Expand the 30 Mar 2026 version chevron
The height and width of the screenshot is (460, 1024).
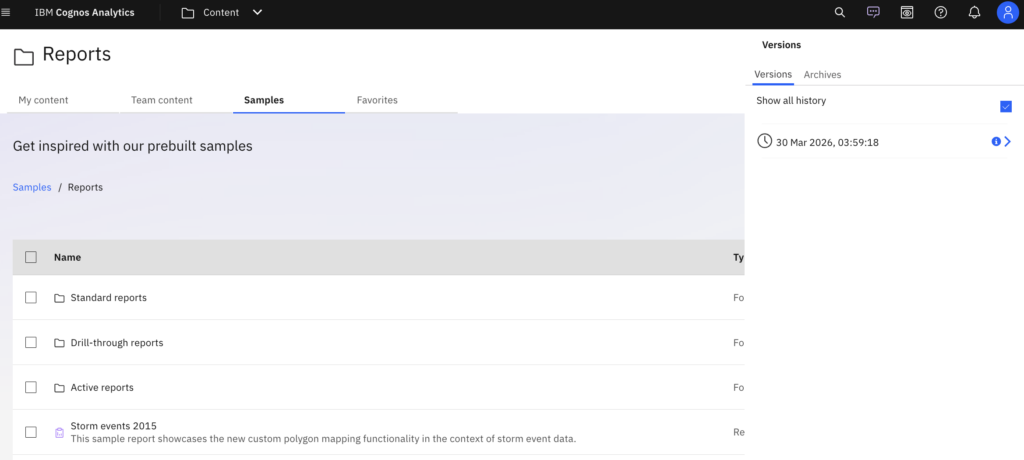(1007, 142)
